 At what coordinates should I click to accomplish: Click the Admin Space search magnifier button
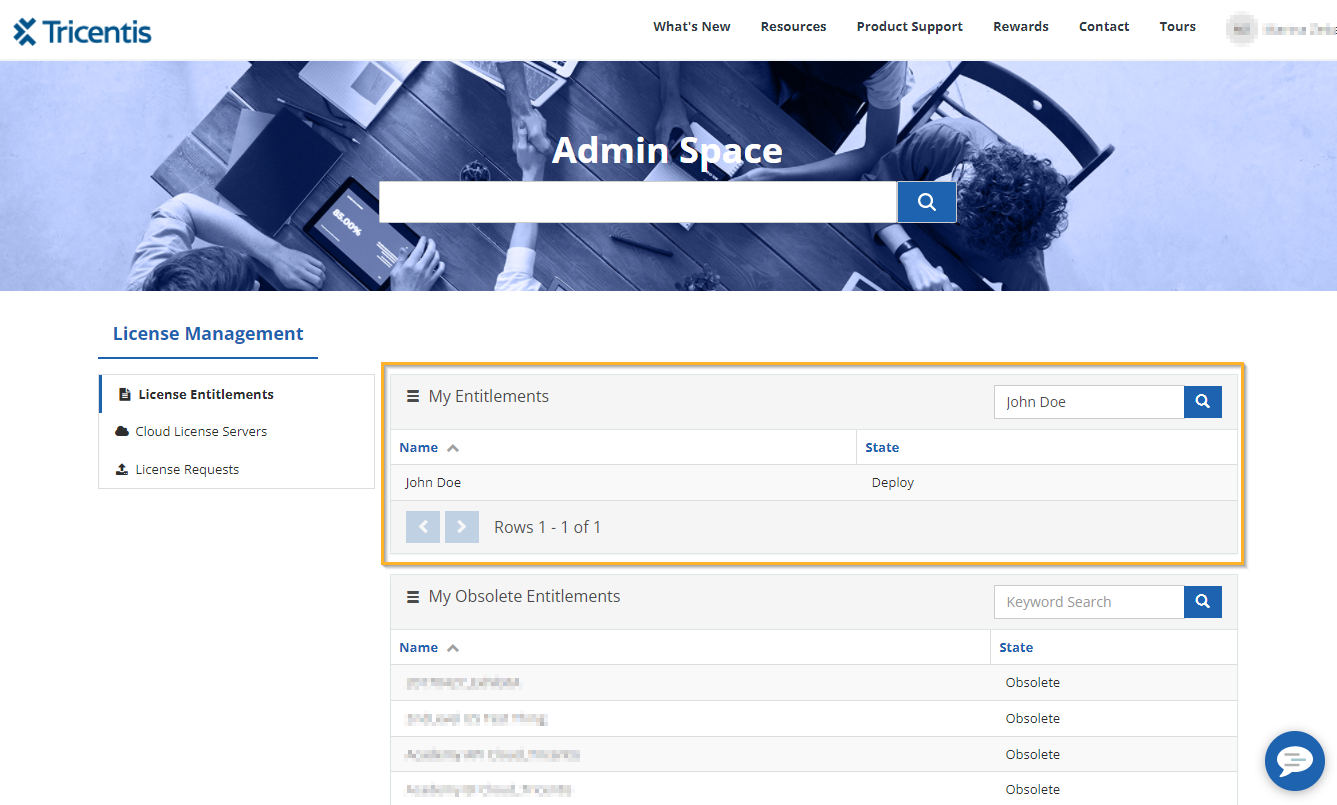[x=926, y=202]
